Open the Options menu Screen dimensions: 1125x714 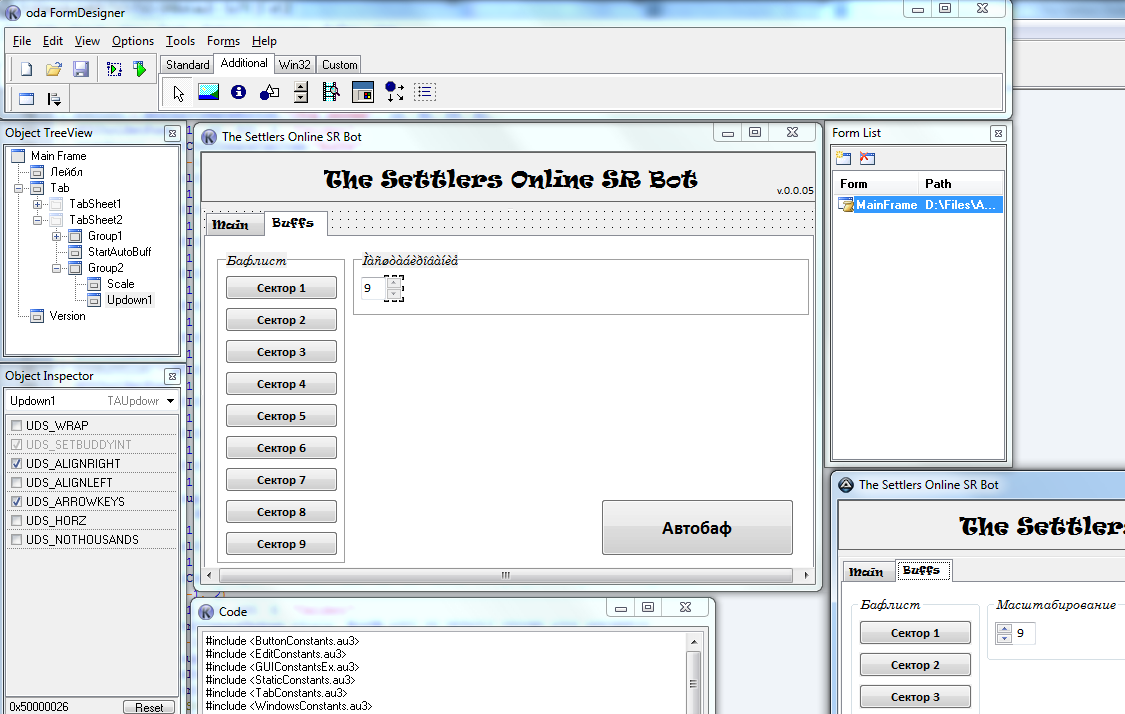[133, 41]
